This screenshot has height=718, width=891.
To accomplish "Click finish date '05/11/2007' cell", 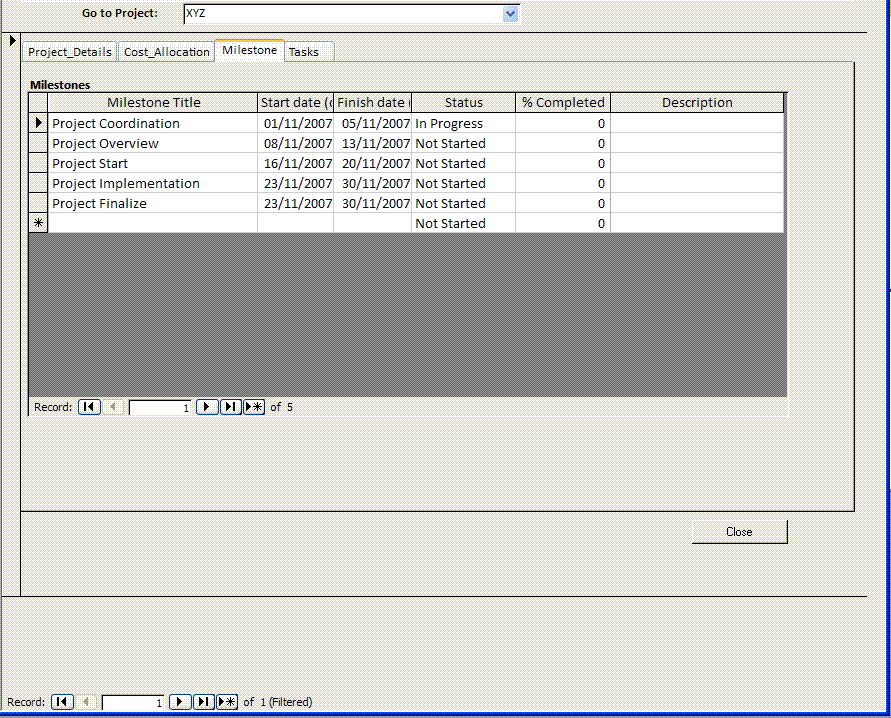I will pyautogui.click(x=373, y=123).
